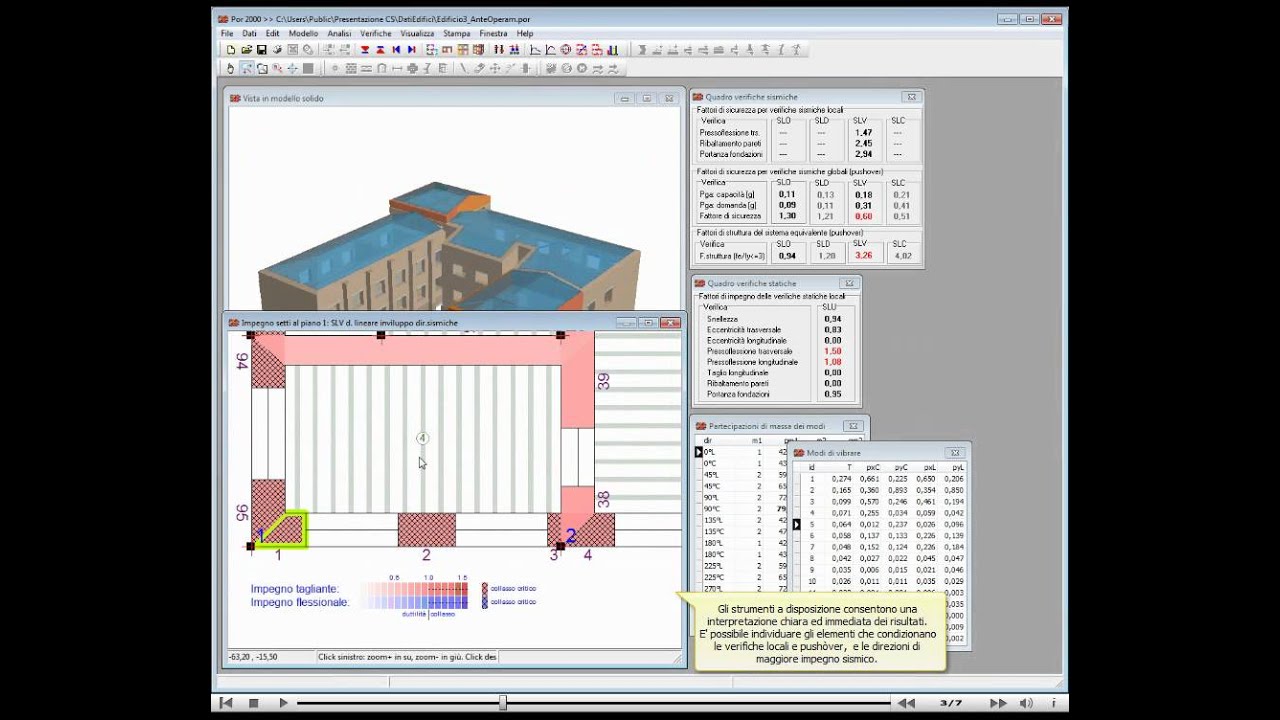Viewport: 1280px width, 720px height.
Task: Open the Finestra menu
Action: pos(493,33)
